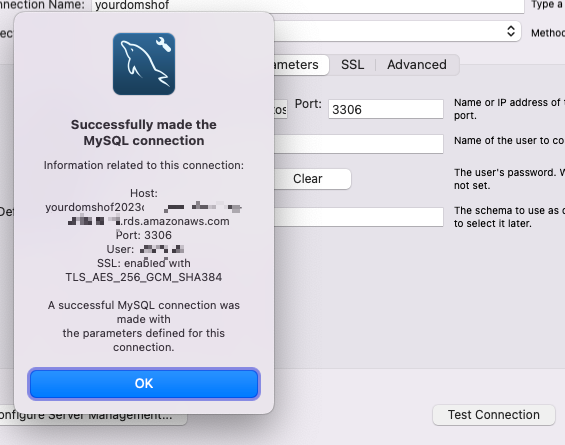Click 'Name of the user to' help text
The image size is (565, 445).
509,141
